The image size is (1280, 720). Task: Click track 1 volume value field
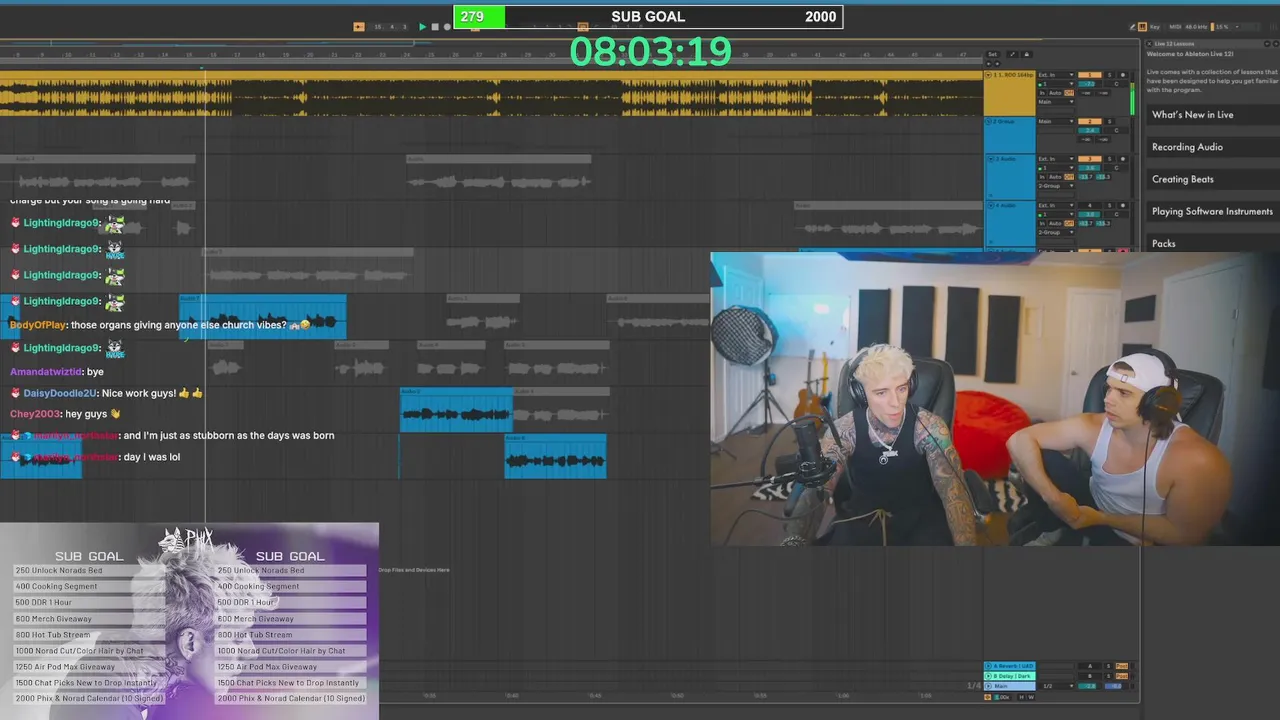pos(1090,84)
